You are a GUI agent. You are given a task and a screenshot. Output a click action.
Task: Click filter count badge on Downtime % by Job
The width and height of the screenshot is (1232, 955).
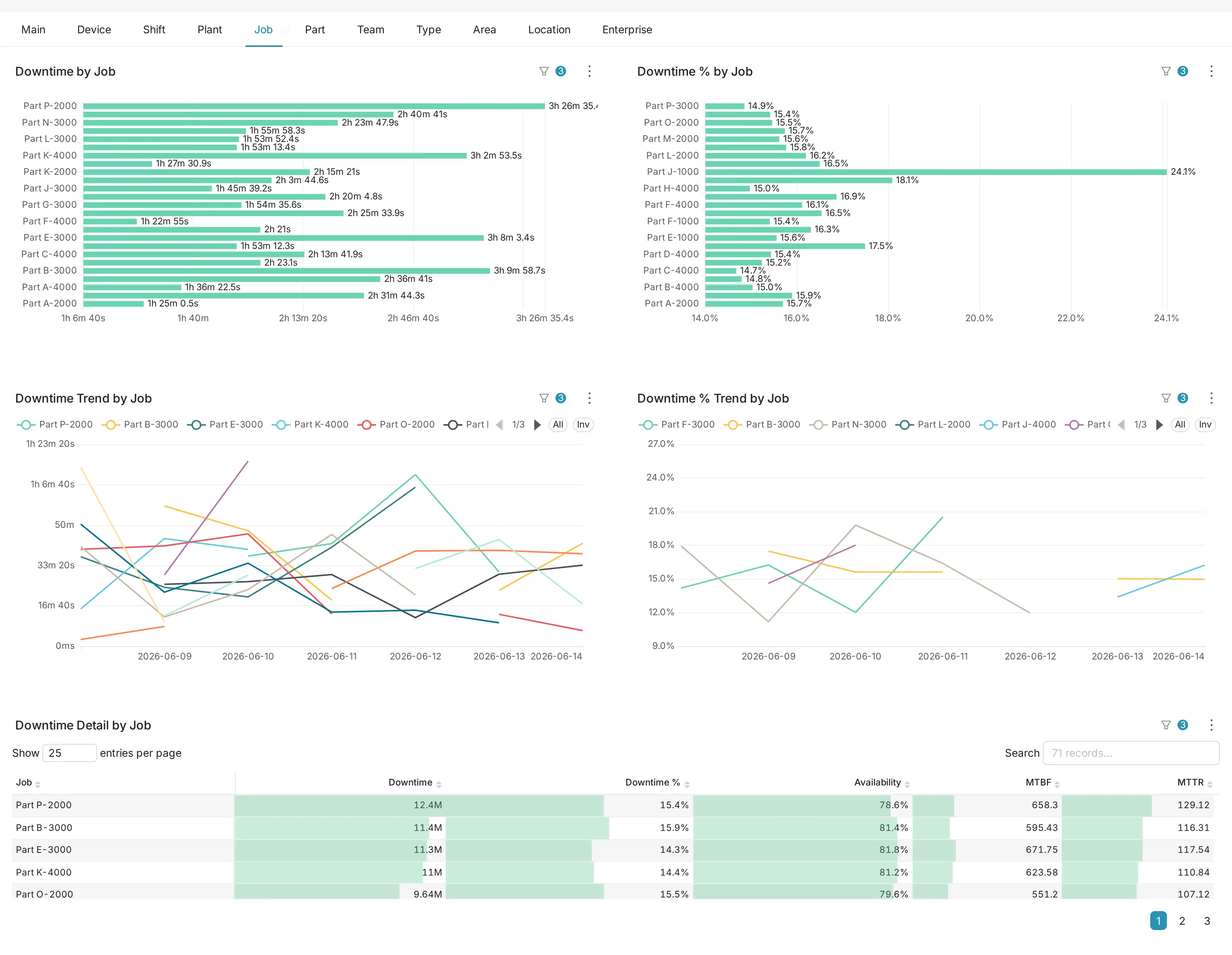[x=1183, y=71]
